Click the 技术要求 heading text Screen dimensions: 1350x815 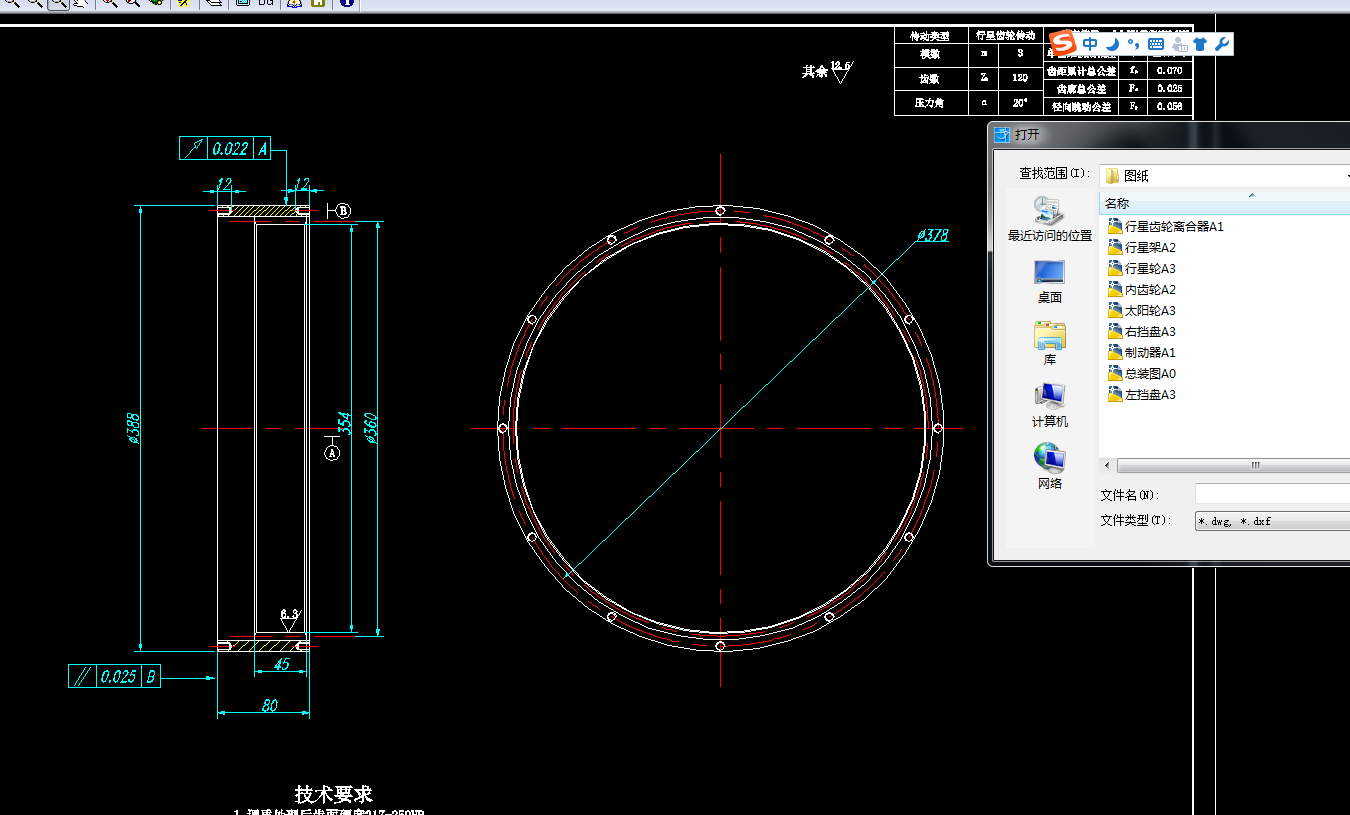[x=334, y=794]
